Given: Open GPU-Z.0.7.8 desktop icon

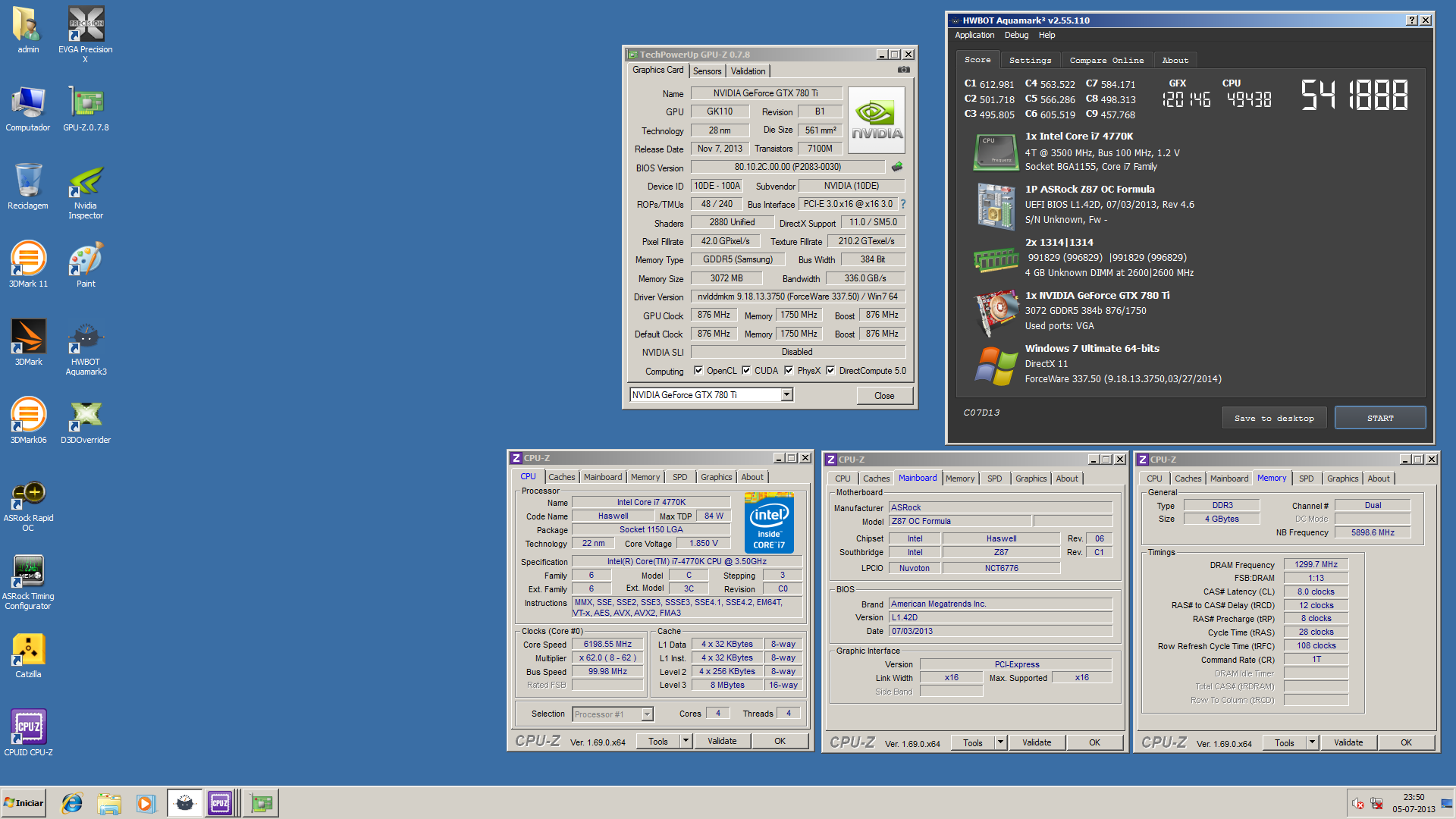Looking at the screenshot, I should click(x=86, y=108).
